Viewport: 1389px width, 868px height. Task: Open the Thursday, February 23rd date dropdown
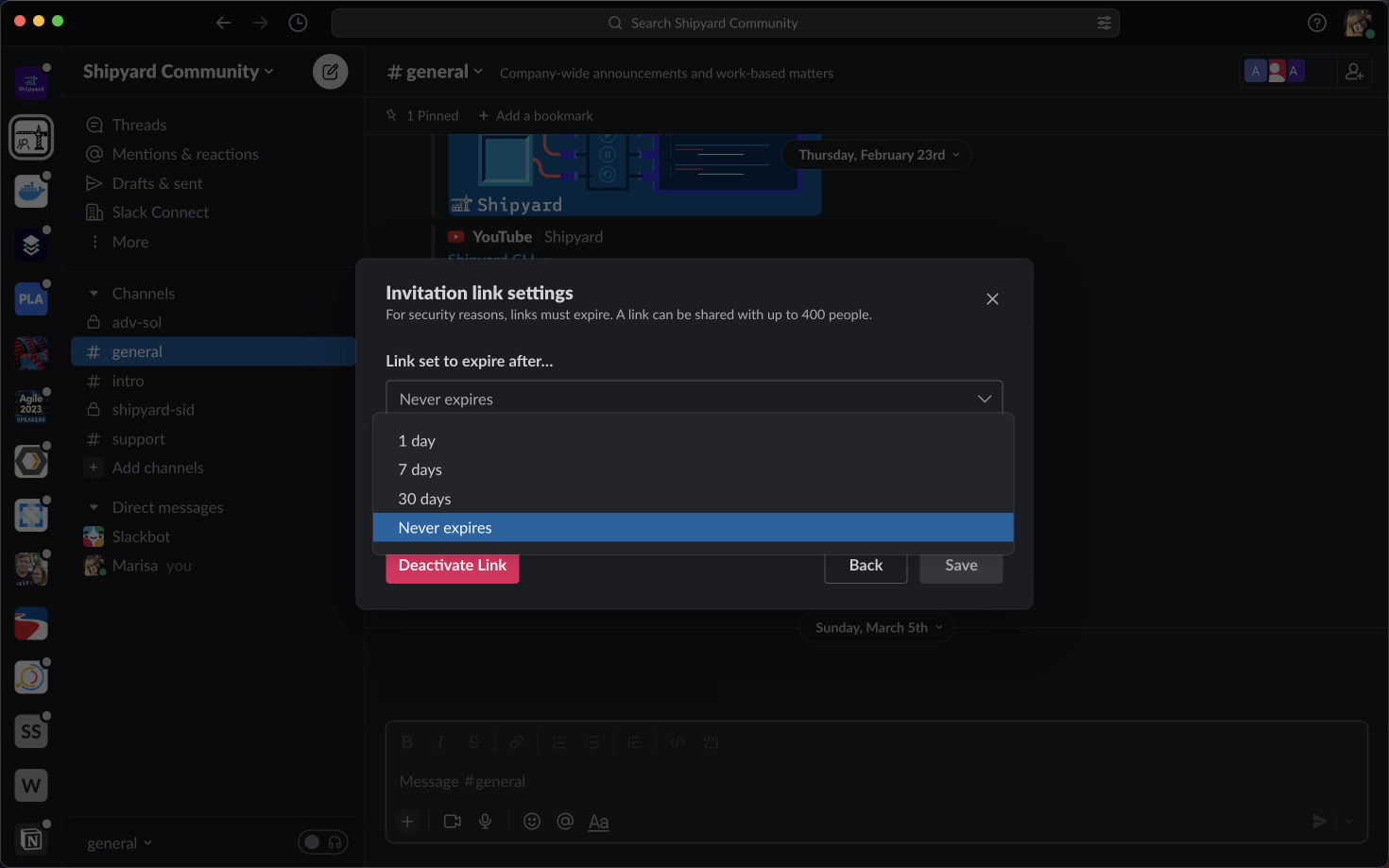877,155
